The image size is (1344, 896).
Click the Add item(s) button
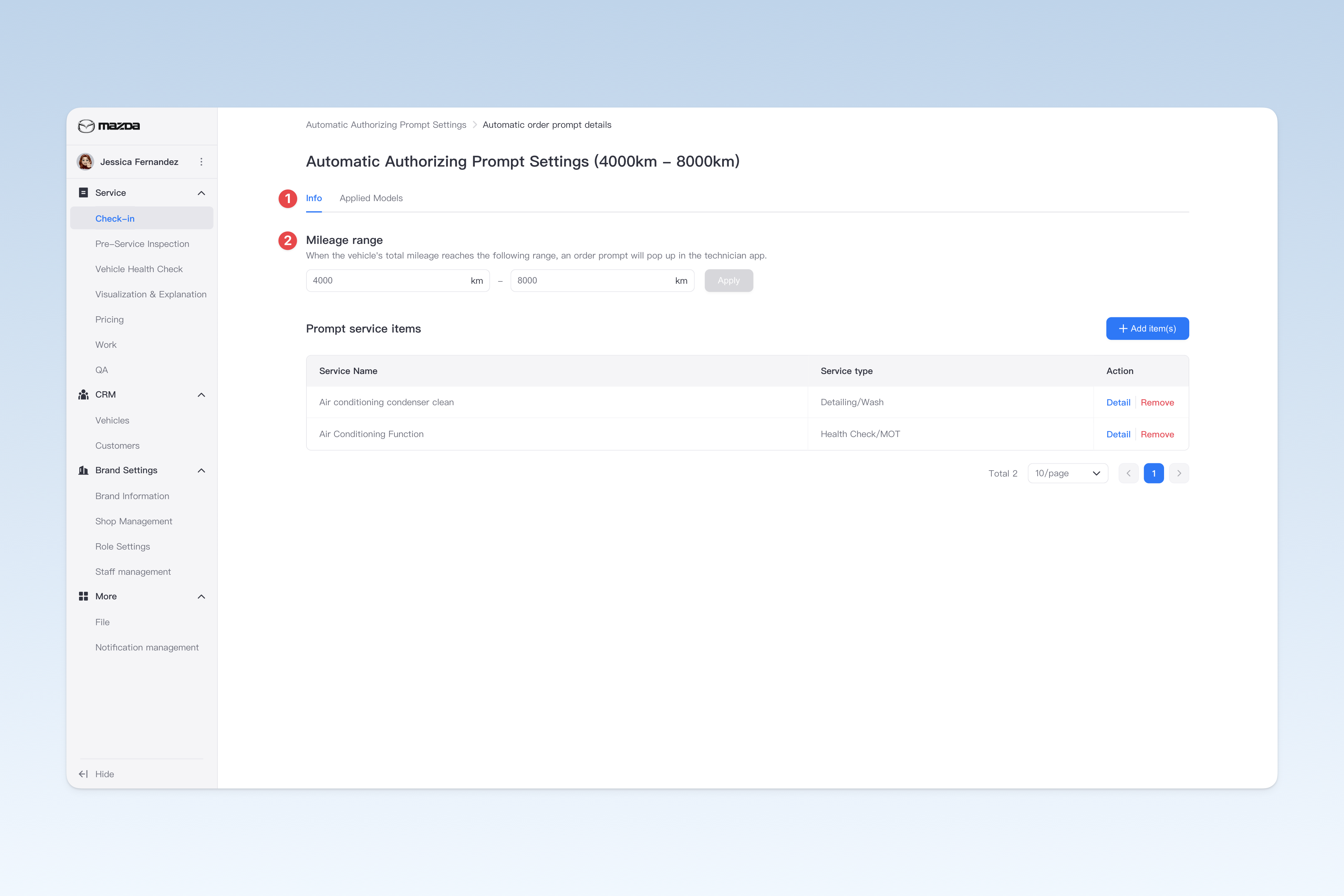click(1147, 329)
